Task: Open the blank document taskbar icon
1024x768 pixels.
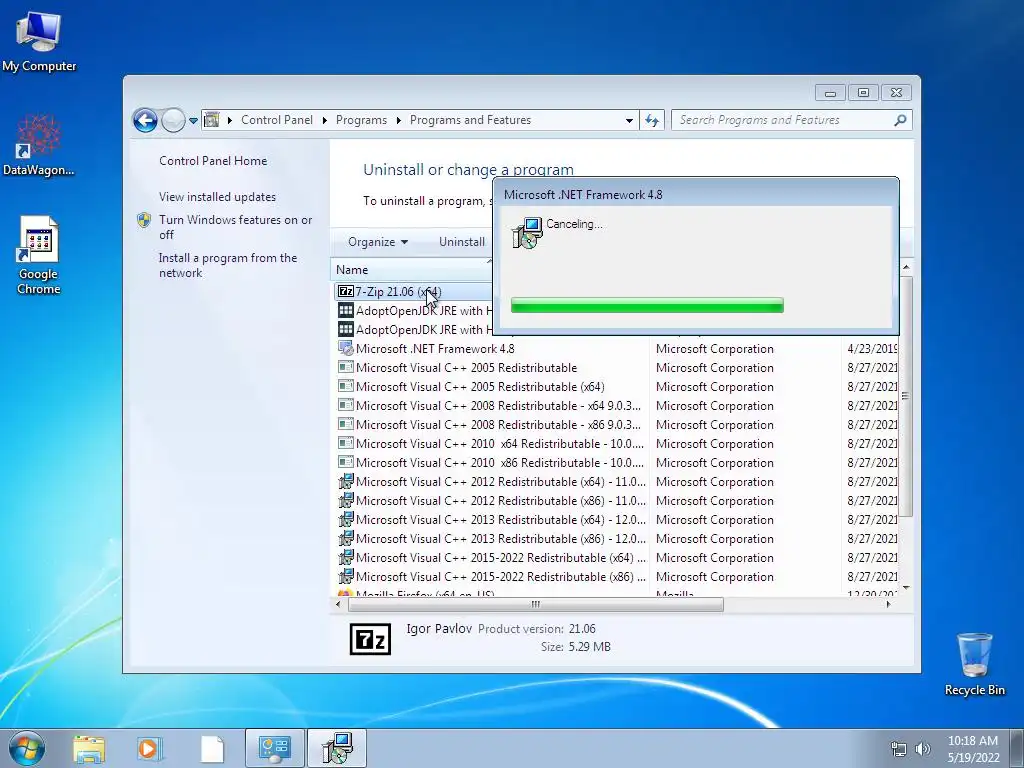Action: [x=212, y=749]
